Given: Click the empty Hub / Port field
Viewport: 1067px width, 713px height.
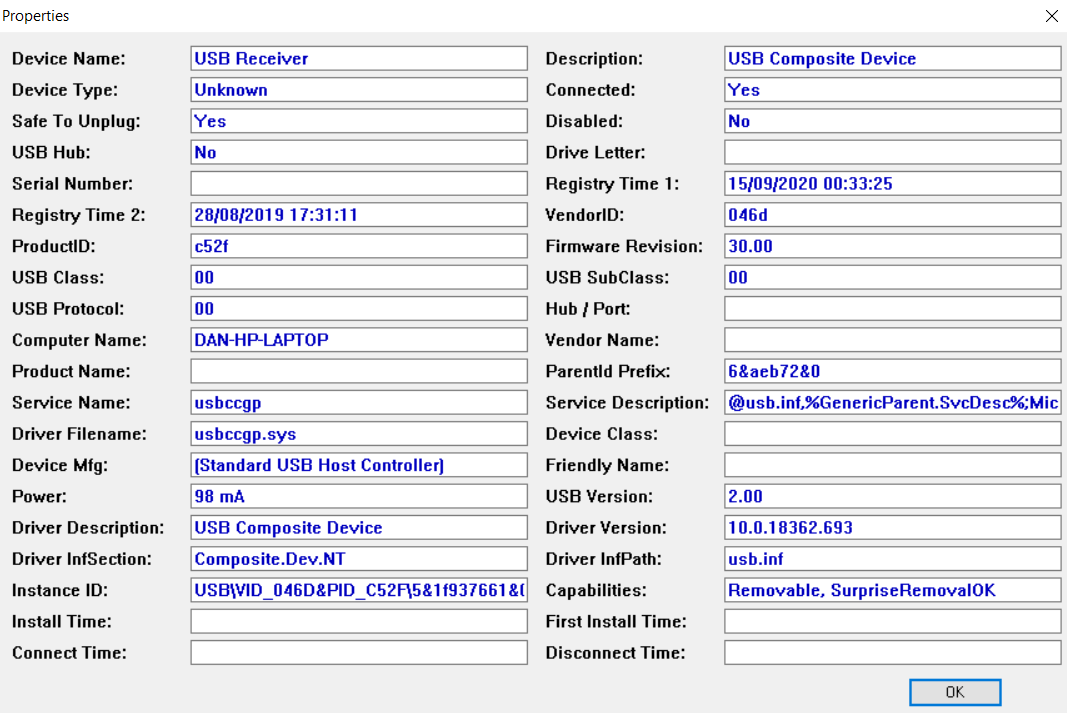Looking at the screenshot, I should (892, 309).
